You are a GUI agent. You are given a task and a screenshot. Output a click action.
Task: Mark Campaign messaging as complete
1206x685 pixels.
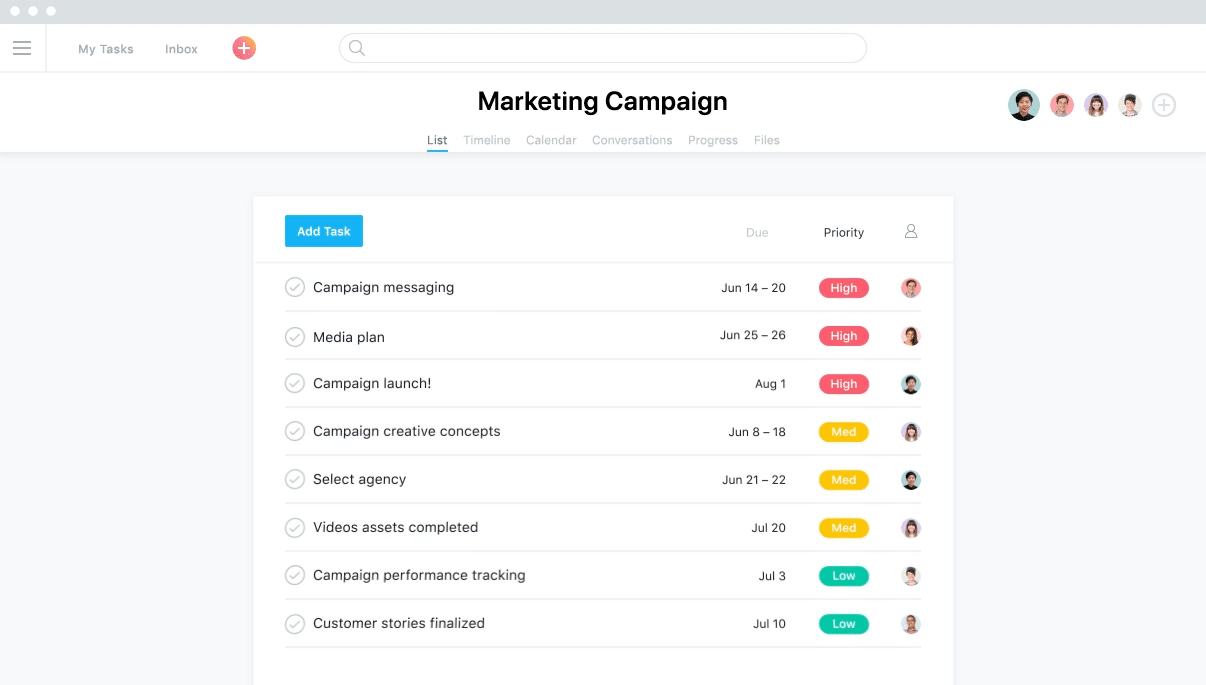coord(295,287)
